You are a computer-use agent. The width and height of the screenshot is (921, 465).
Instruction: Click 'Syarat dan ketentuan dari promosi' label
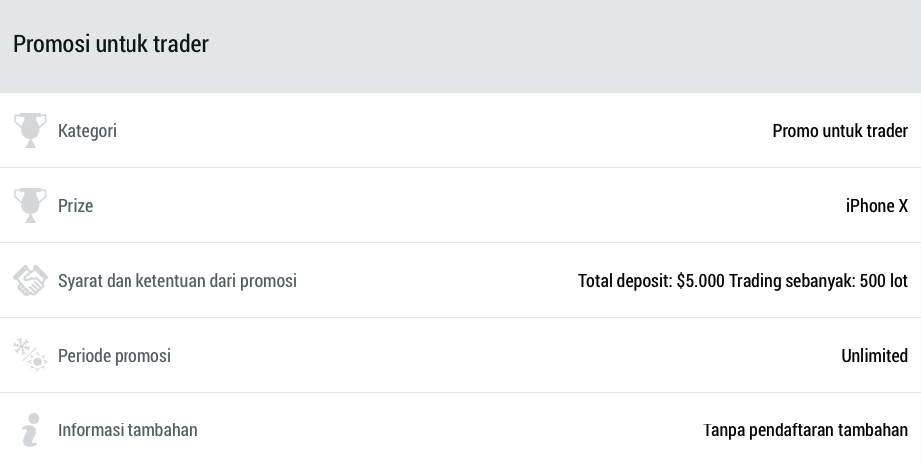click(177, 281)
